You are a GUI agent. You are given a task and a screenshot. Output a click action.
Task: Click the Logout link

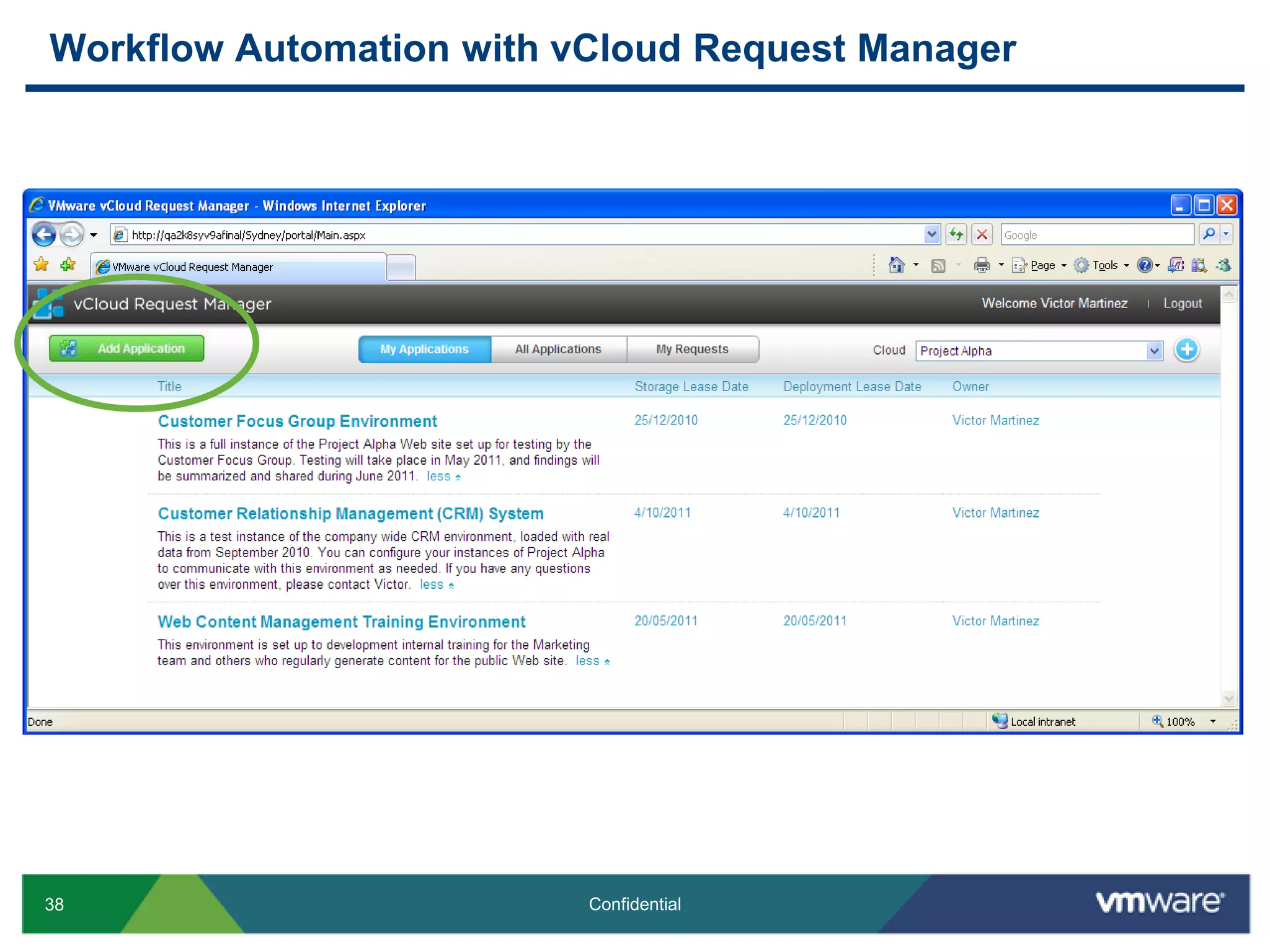[1183, 303]
